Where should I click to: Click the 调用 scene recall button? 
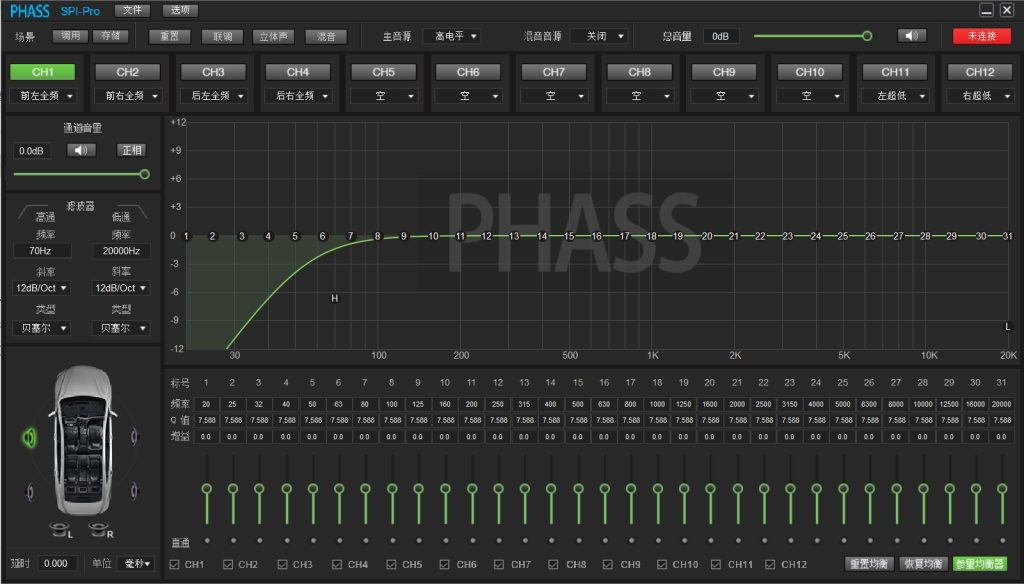coord(71,36)
